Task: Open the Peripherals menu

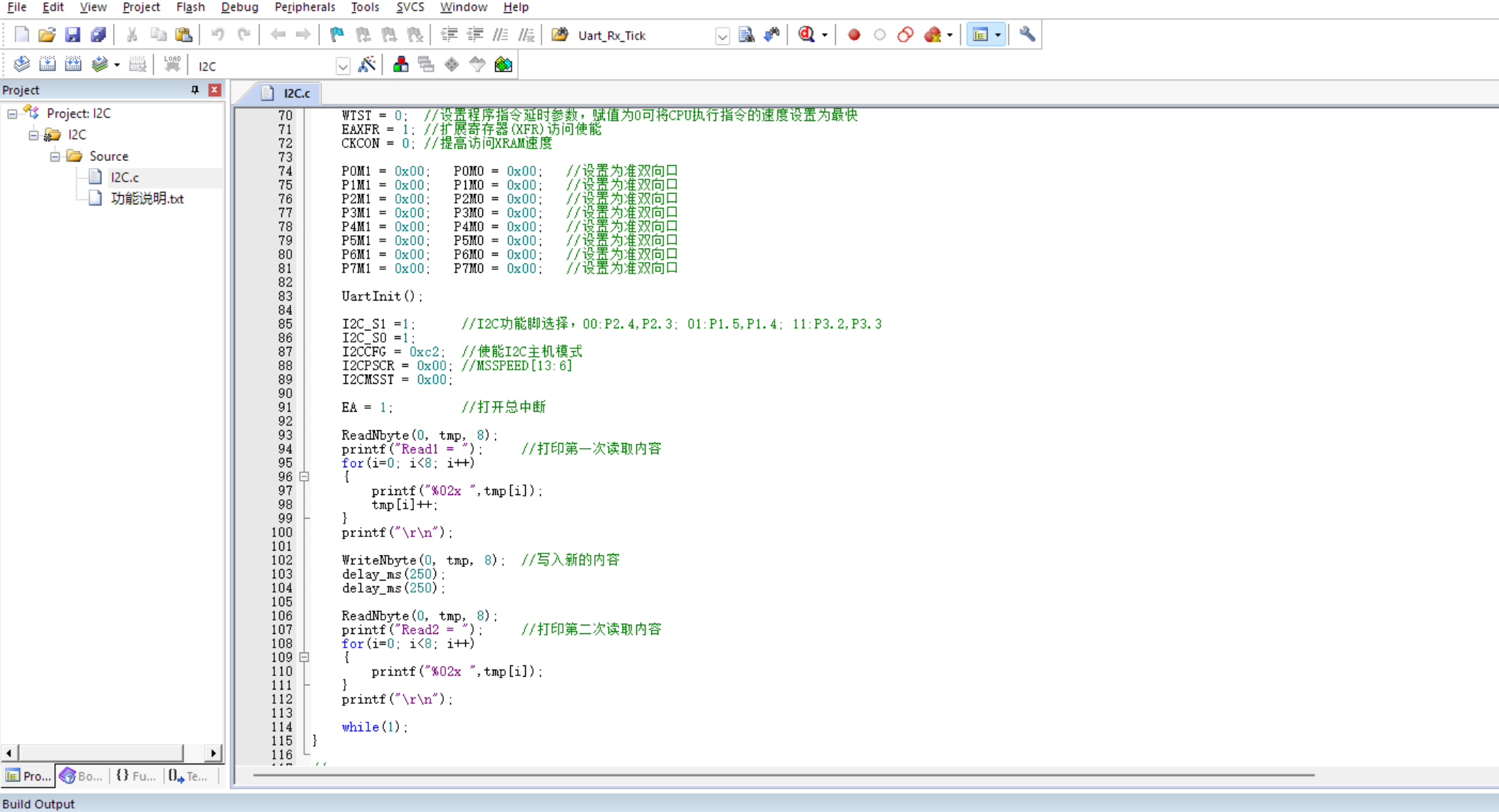Action: [304, 7]
